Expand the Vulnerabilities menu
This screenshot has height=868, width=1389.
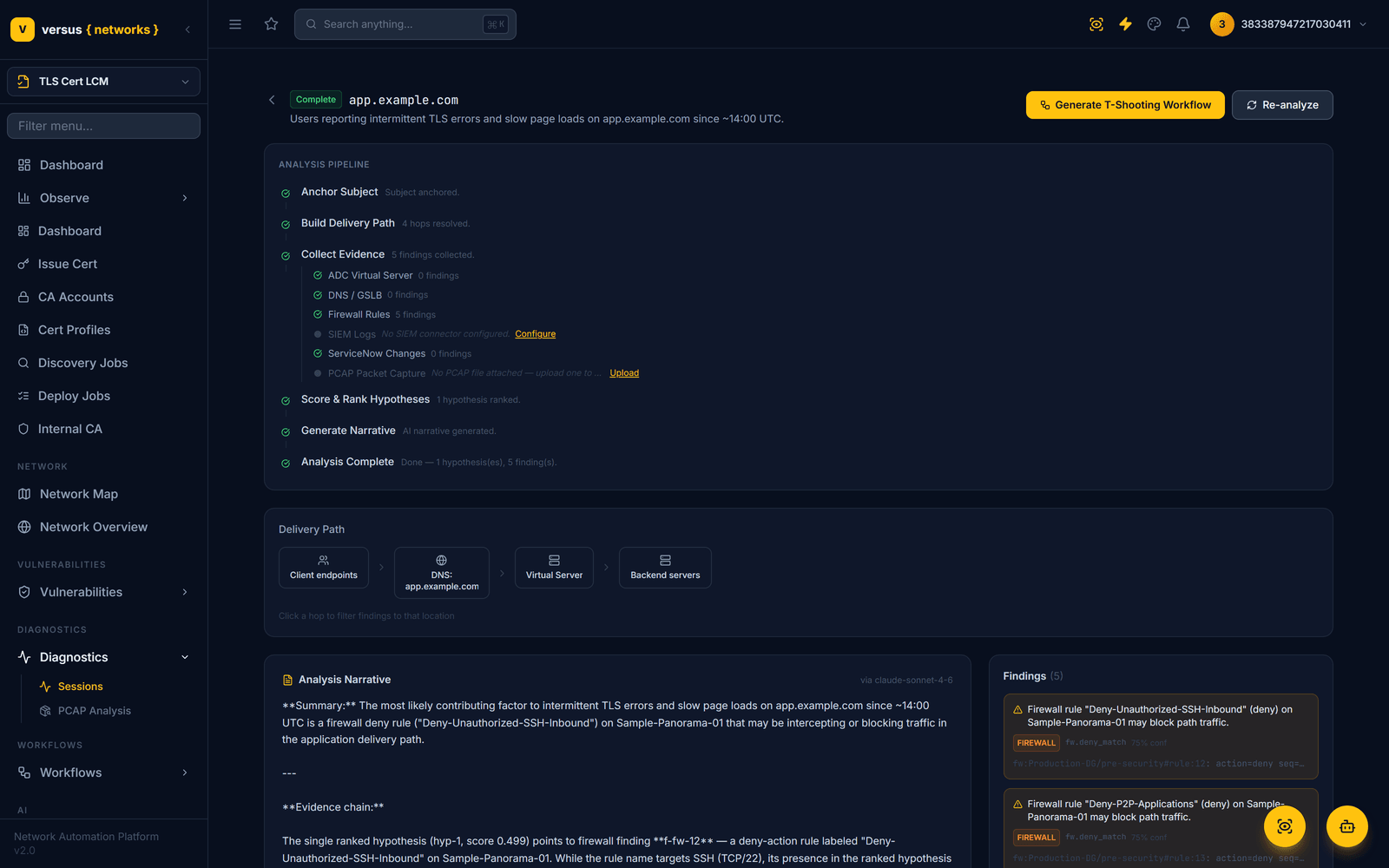pos(103,592)
